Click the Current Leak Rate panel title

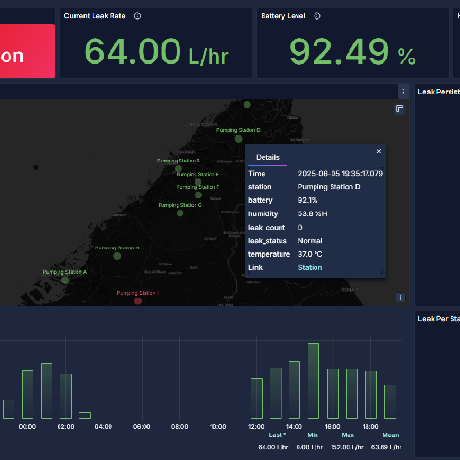click(94, 16)
